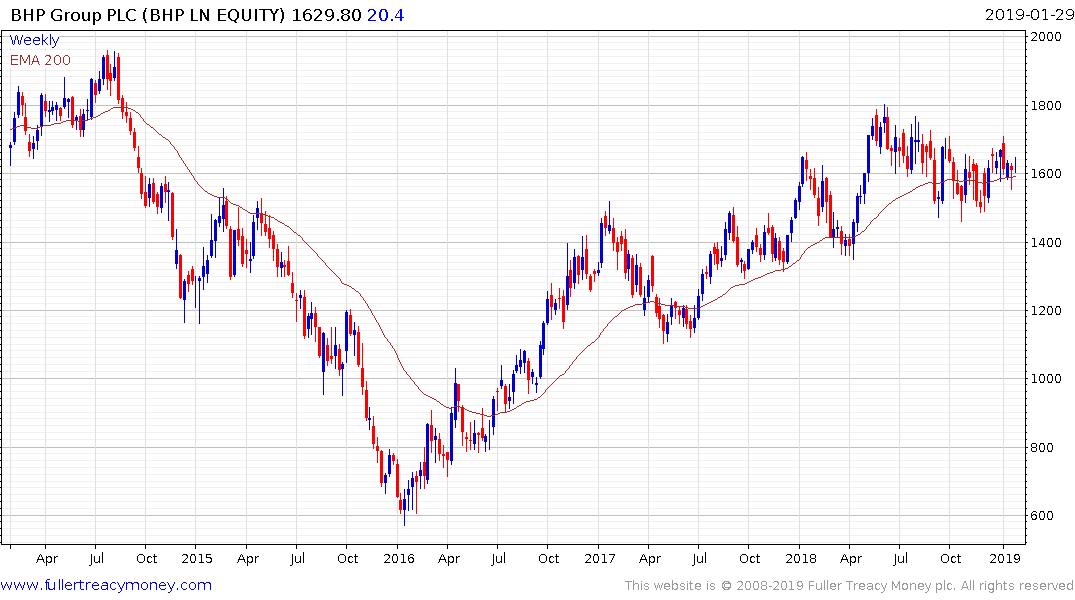Click the 20.4 price change value
The width and height of the screenshot is (1075, 600).
386,15
